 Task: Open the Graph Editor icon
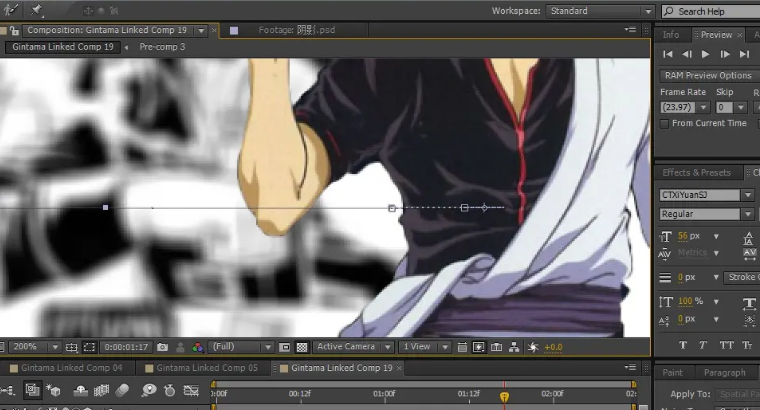(191, 390)
